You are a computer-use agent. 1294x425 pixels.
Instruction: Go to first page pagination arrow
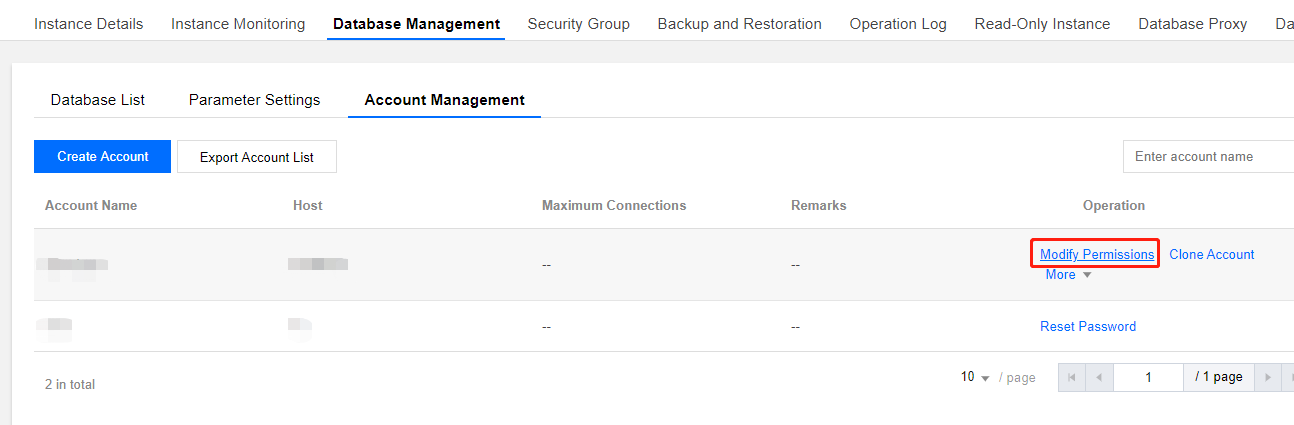coord(1072,377)
